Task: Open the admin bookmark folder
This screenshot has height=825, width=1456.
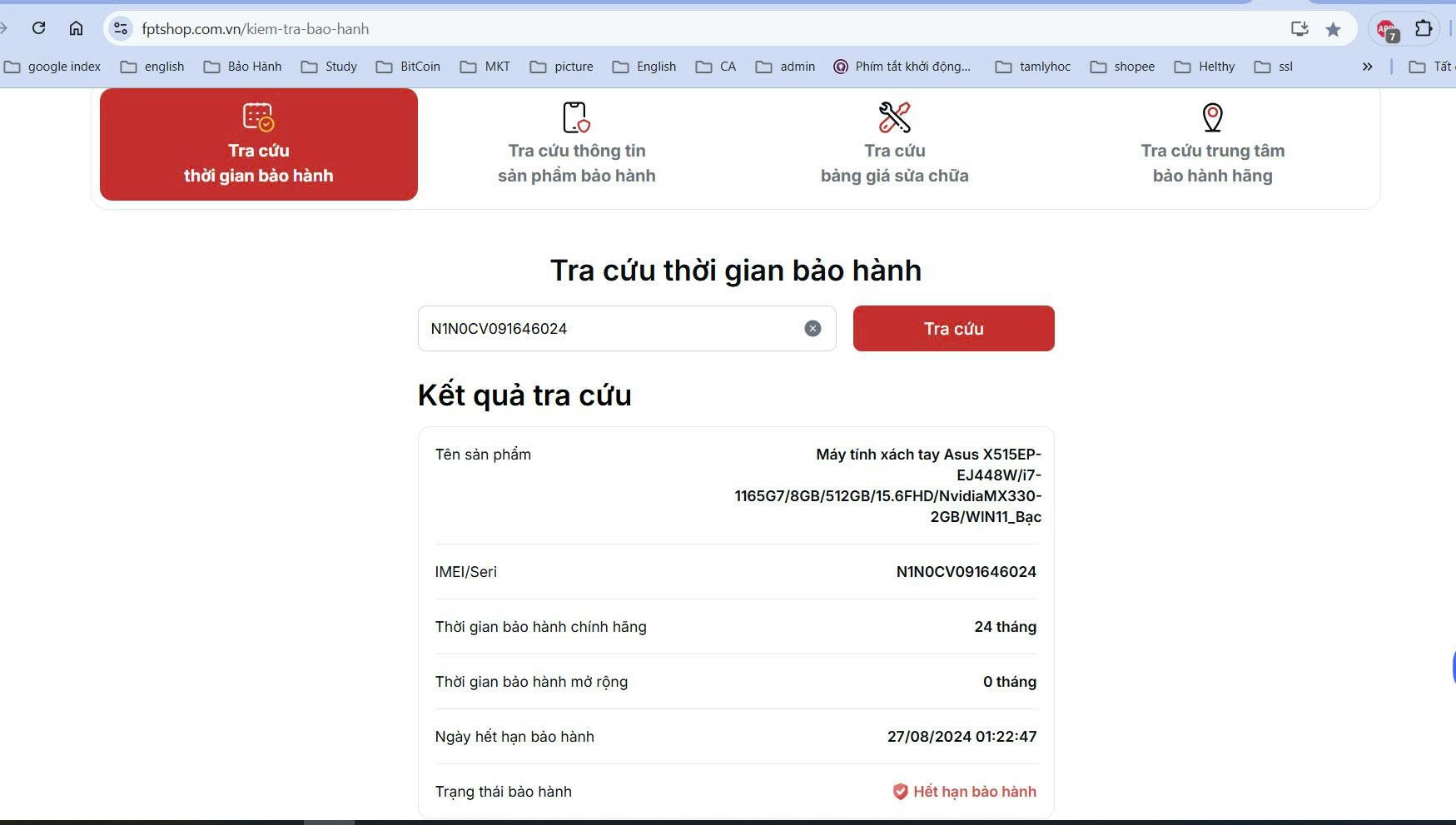Action: click(785, 67)
